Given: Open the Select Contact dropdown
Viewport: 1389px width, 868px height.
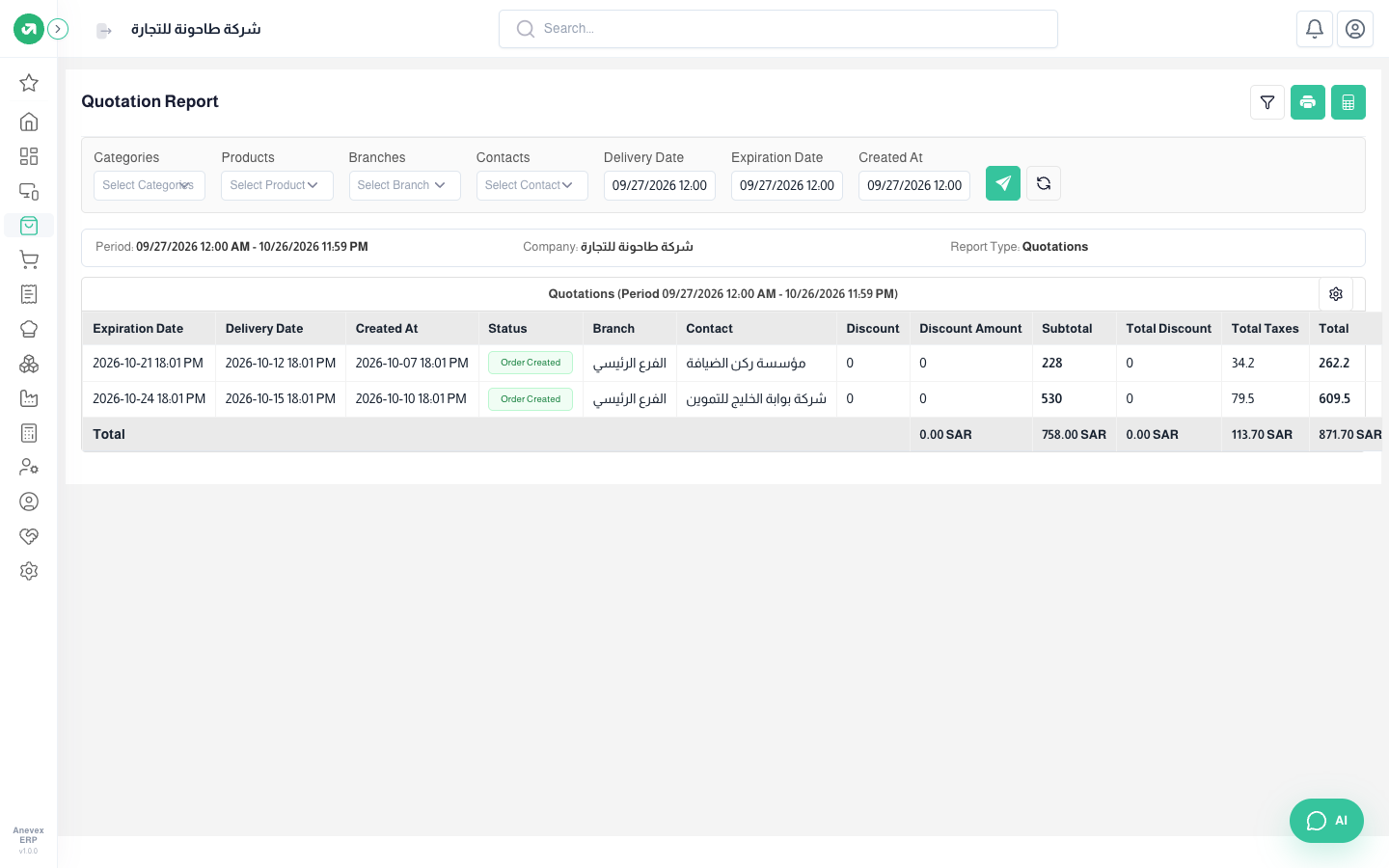Looking at the screenshot, I should tap(532, 185).
